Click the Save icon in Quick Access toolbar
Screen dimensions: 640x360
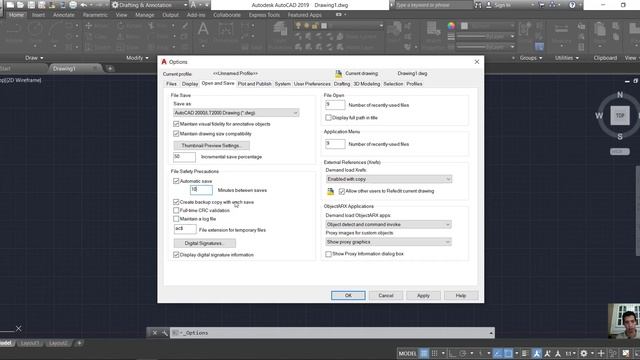coord(31,5)
